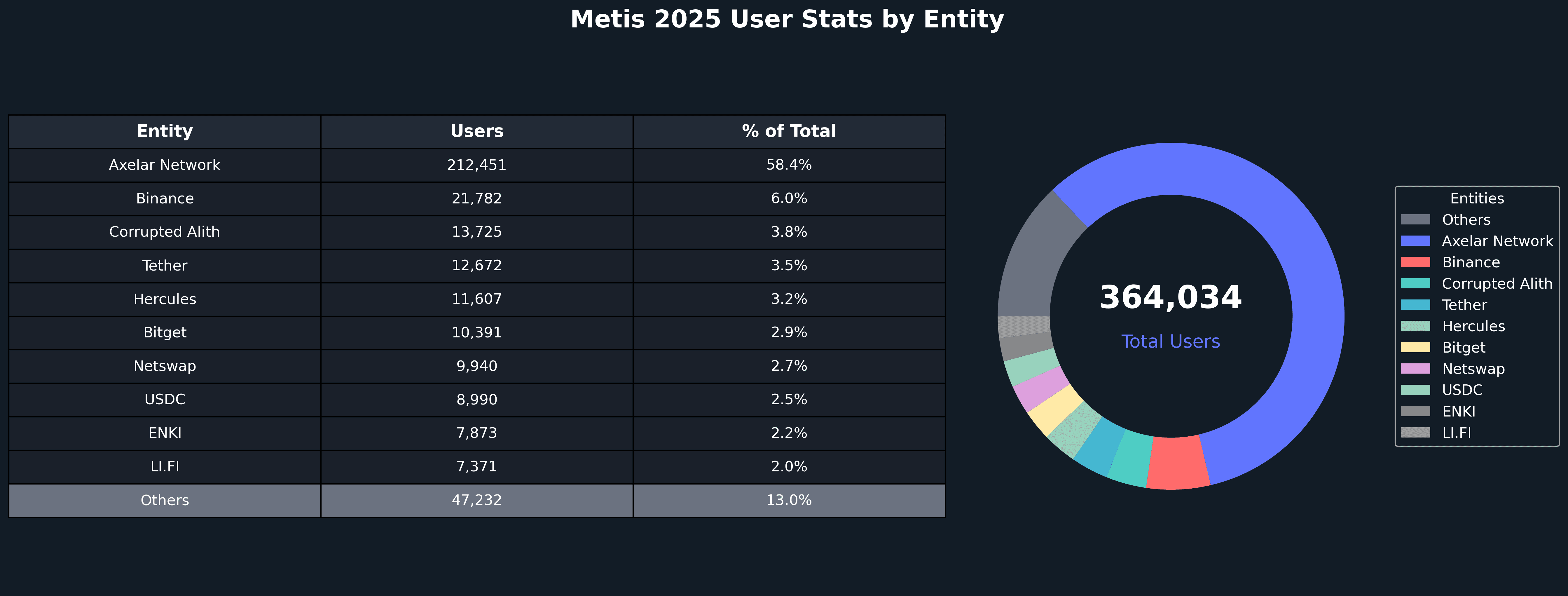Click the Users column header
The image size is (1568, 596).
[476, 132]
